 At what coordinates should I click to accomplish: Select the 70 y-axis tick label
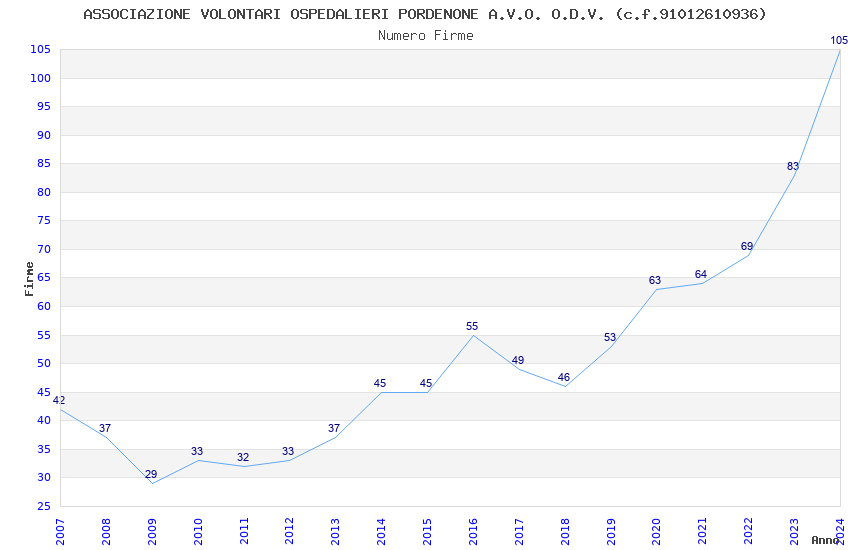[x=44, y=250]
